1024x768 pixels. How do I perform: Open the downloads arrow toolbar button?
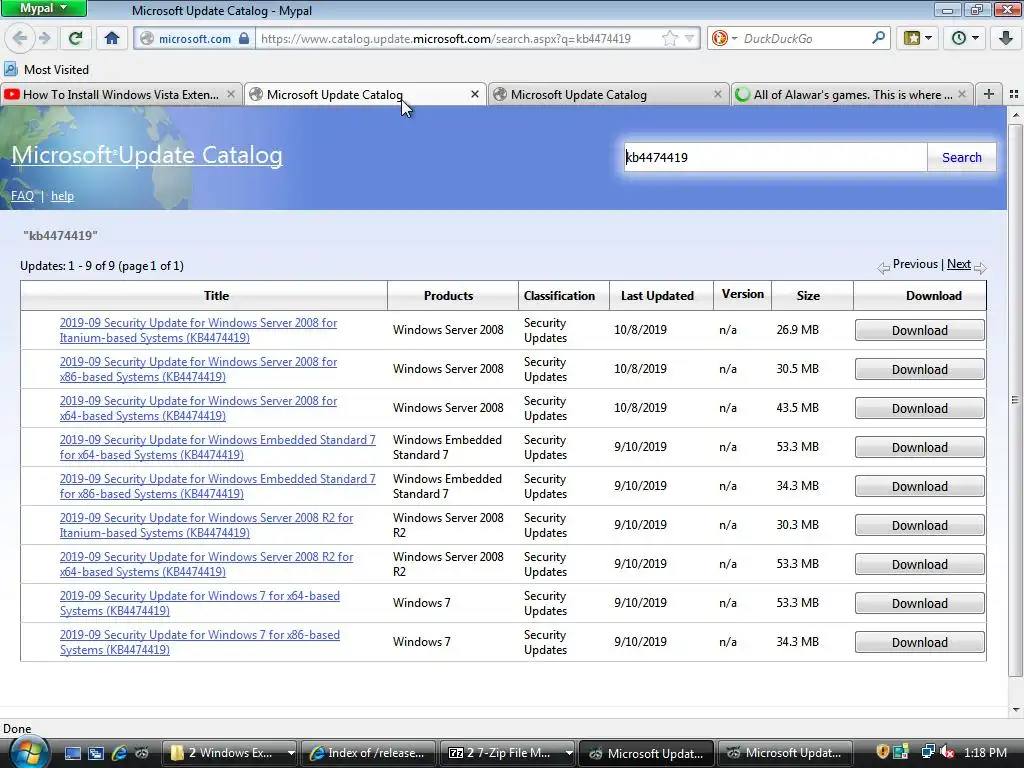pyautogui.click(x=1006, y=38)
